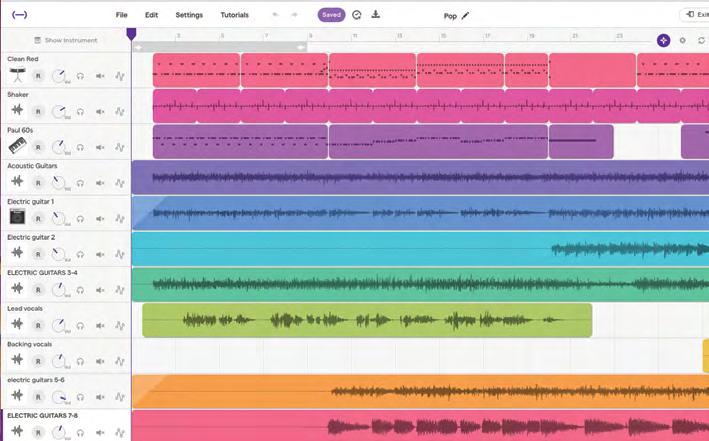Click bar 9 on timeline ruler
709x441 pixels.
[311, 35]
